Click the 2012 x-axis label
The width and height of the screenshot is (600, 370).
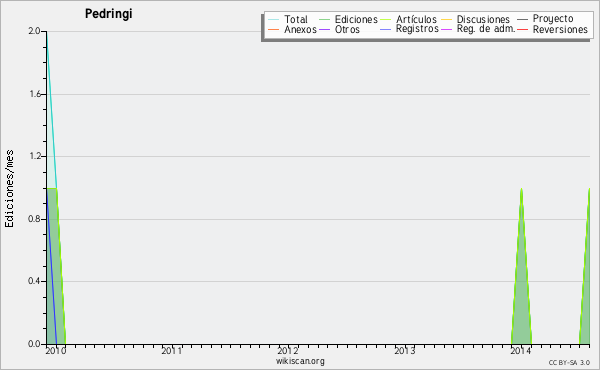[x=288, y=351]
